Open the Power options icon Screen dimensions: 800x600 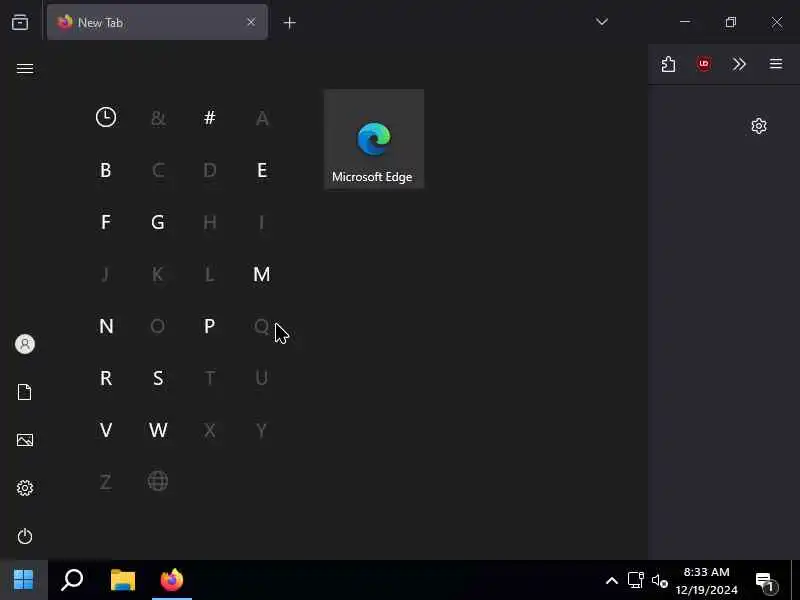coord(25,536)
